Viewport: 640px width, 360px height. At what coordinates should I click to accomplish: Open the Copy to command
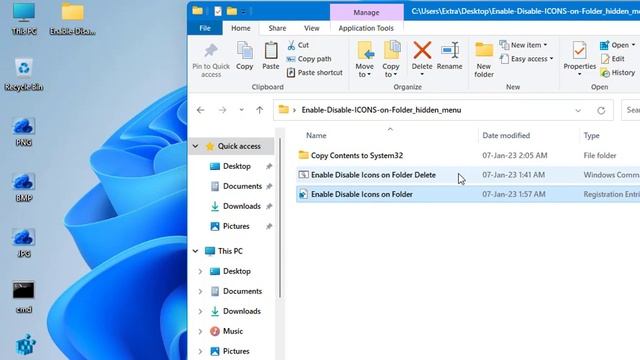(391, 59)
